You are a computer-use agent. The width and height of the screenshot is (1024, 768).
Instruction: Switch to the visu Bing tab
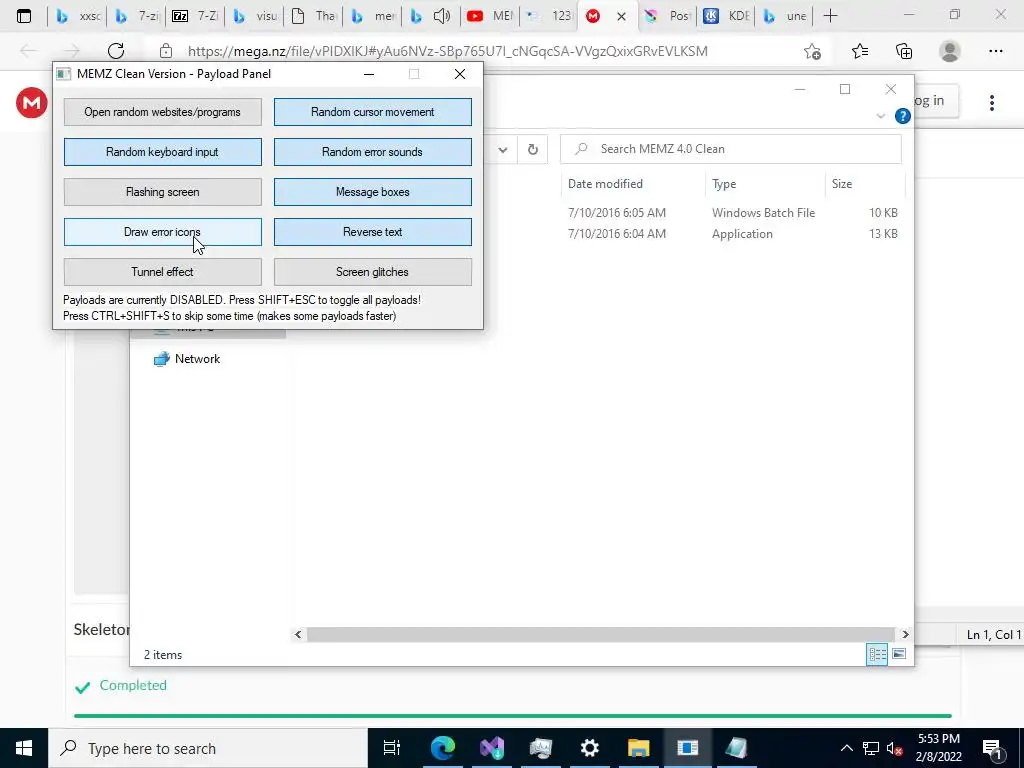253,16
